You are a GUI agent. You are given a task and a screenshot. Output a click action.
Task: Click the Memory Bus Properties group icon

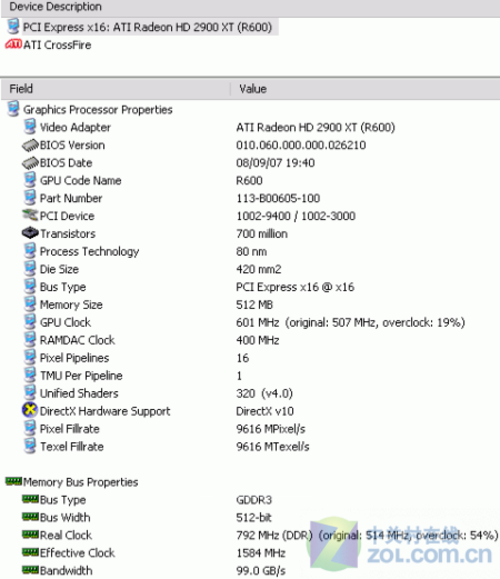[x=14, y=481]
